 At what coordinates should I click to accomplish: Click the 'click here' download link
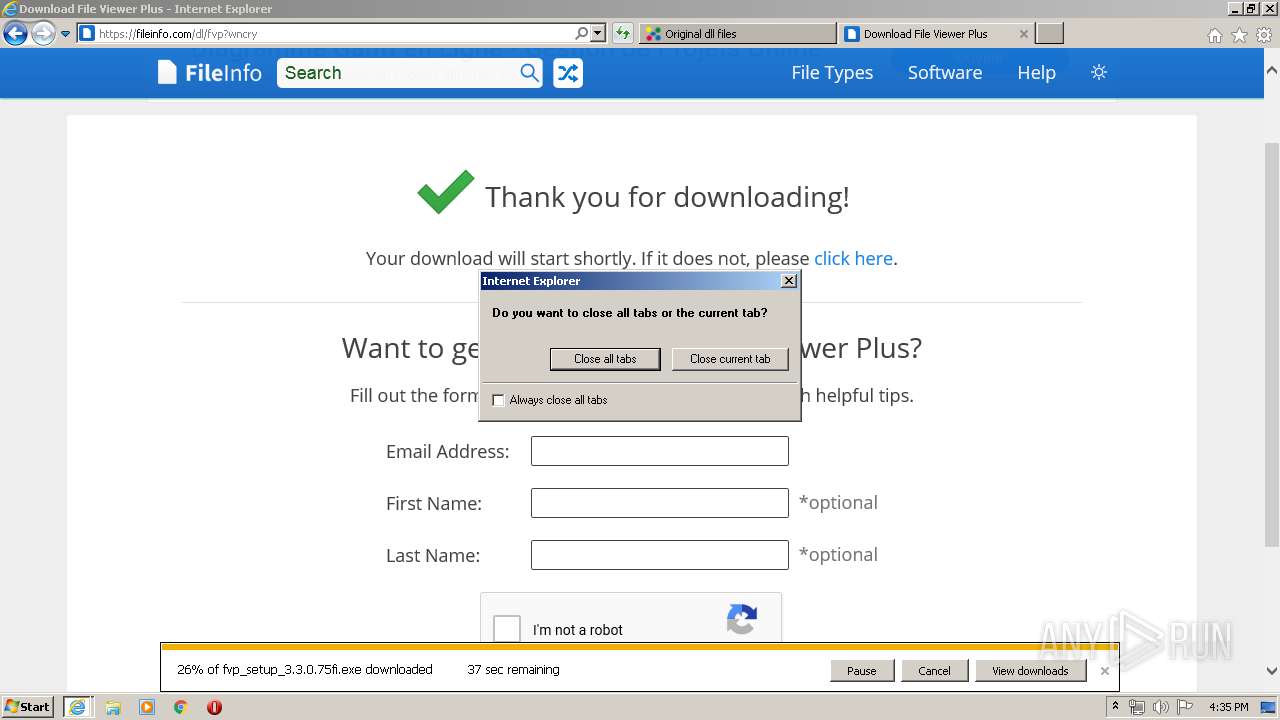coord(853,258)
